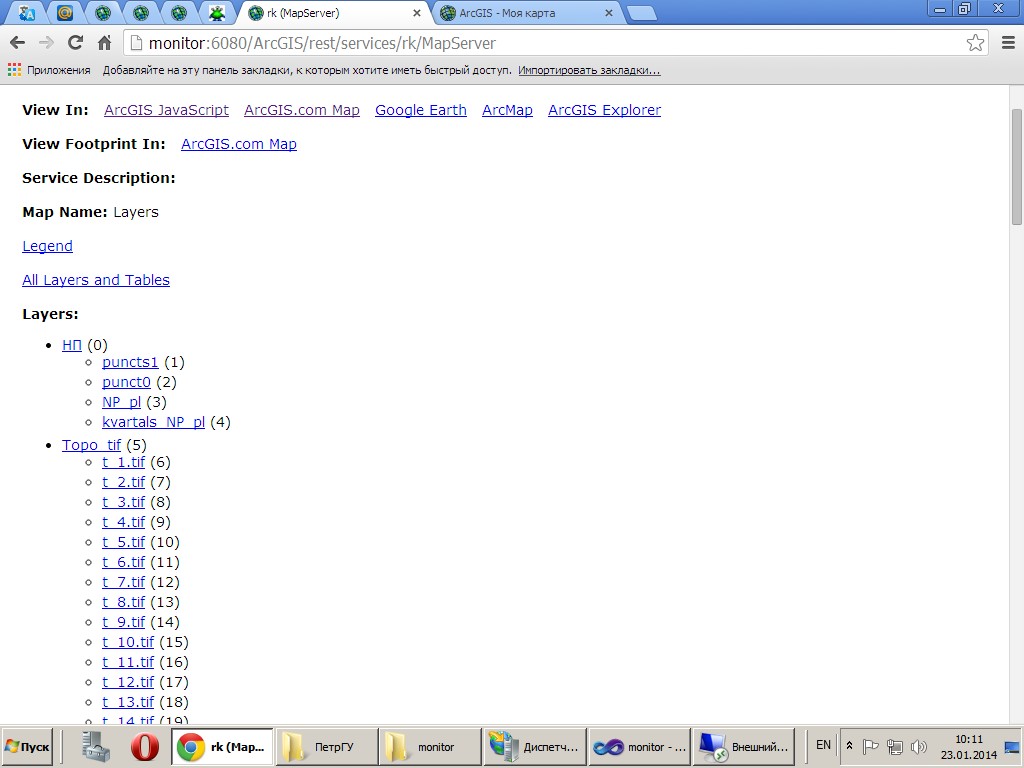Viewport: 1024px width, 768px height.
Task: Open the t_2.tif layer link
Action: 123,482
